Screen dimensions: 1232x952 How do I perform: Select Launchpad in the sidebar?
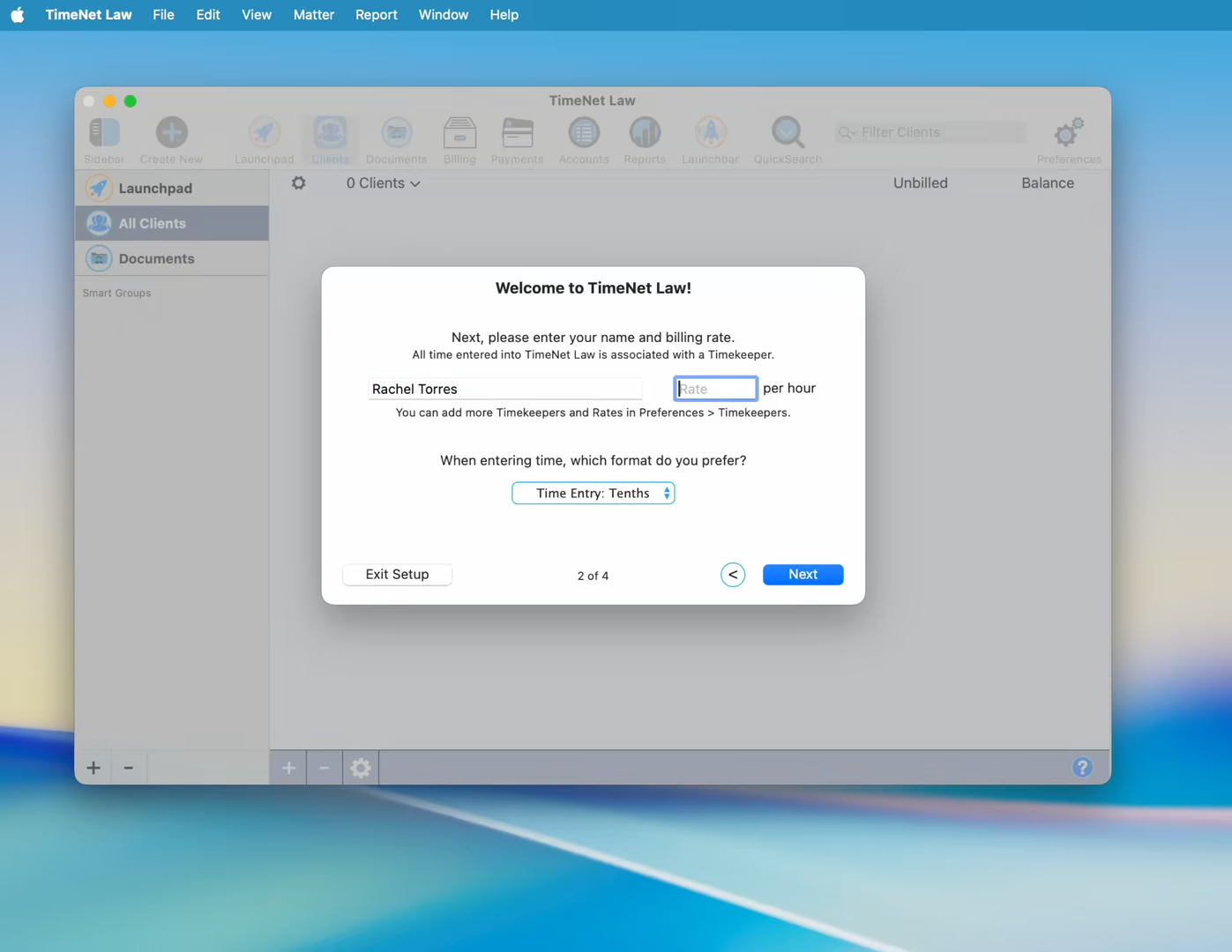pos(172,188)
